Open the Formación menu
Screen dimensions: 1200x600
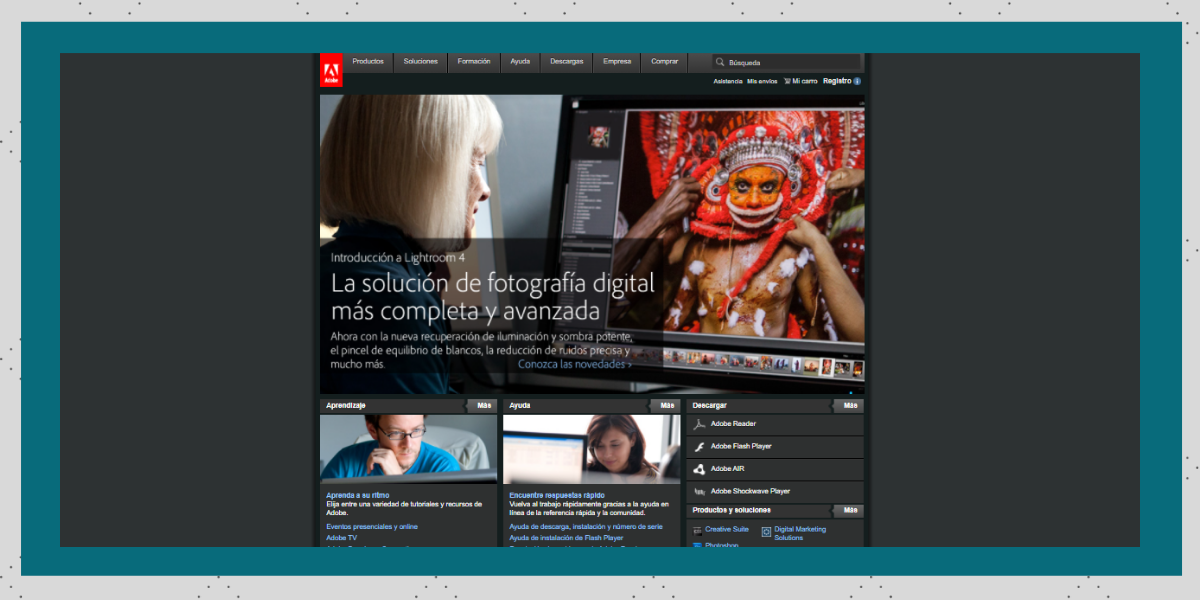coord(474,62)
